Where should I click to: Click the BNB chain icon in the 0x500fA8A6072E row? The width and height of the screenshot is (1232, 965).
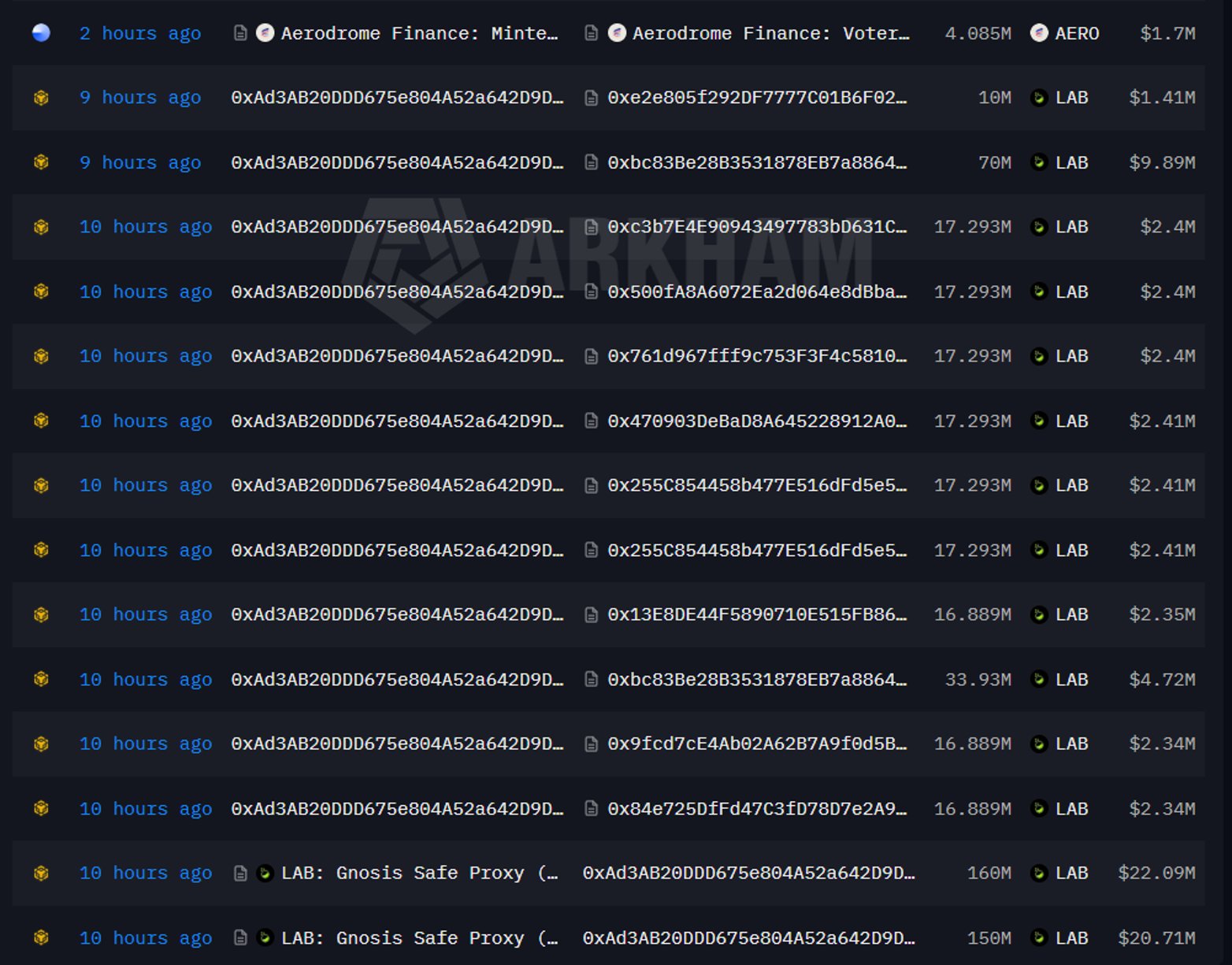[x=41, y=291]
